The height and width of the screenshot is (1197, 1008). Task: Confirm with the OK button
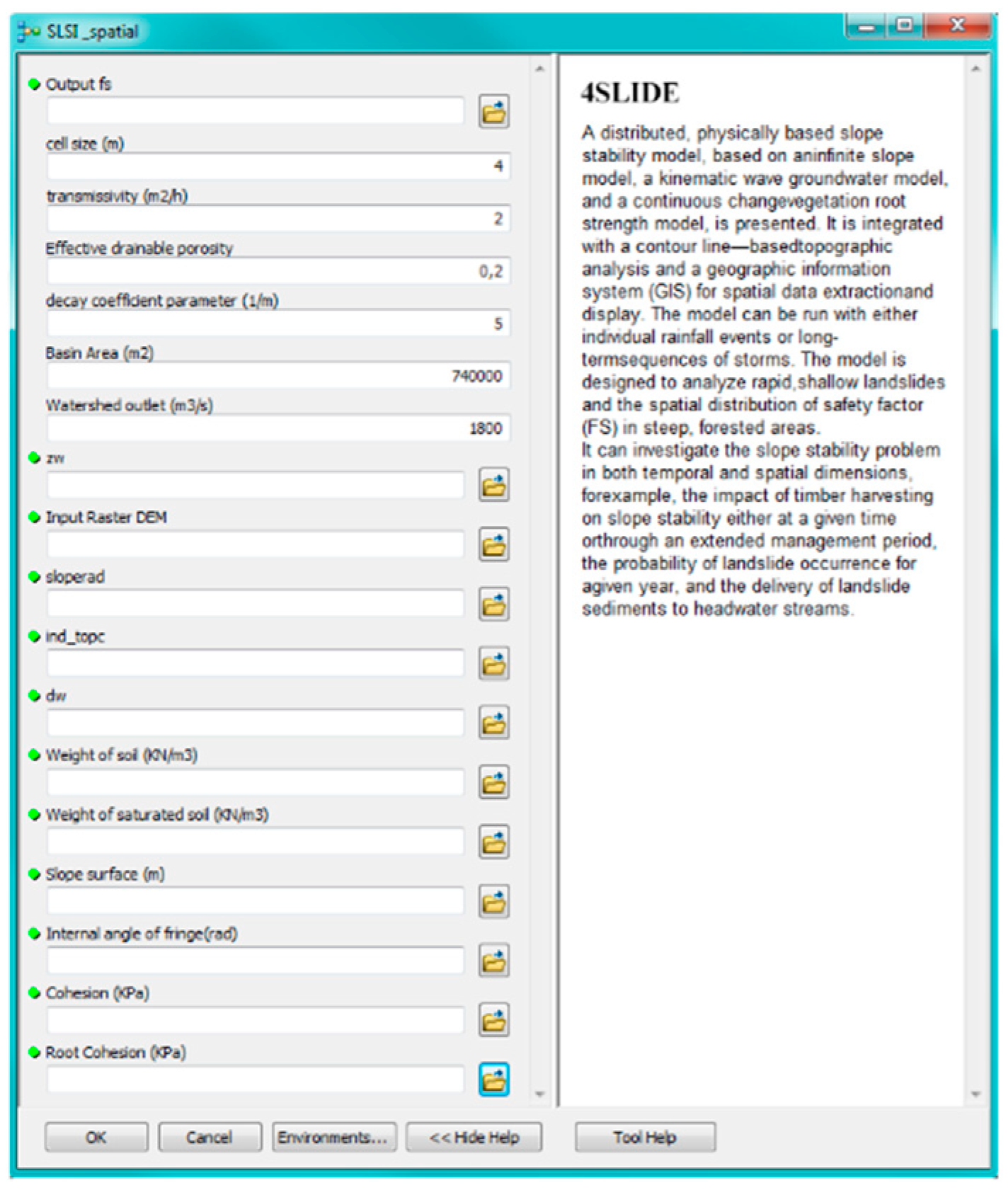(96, 1137)
